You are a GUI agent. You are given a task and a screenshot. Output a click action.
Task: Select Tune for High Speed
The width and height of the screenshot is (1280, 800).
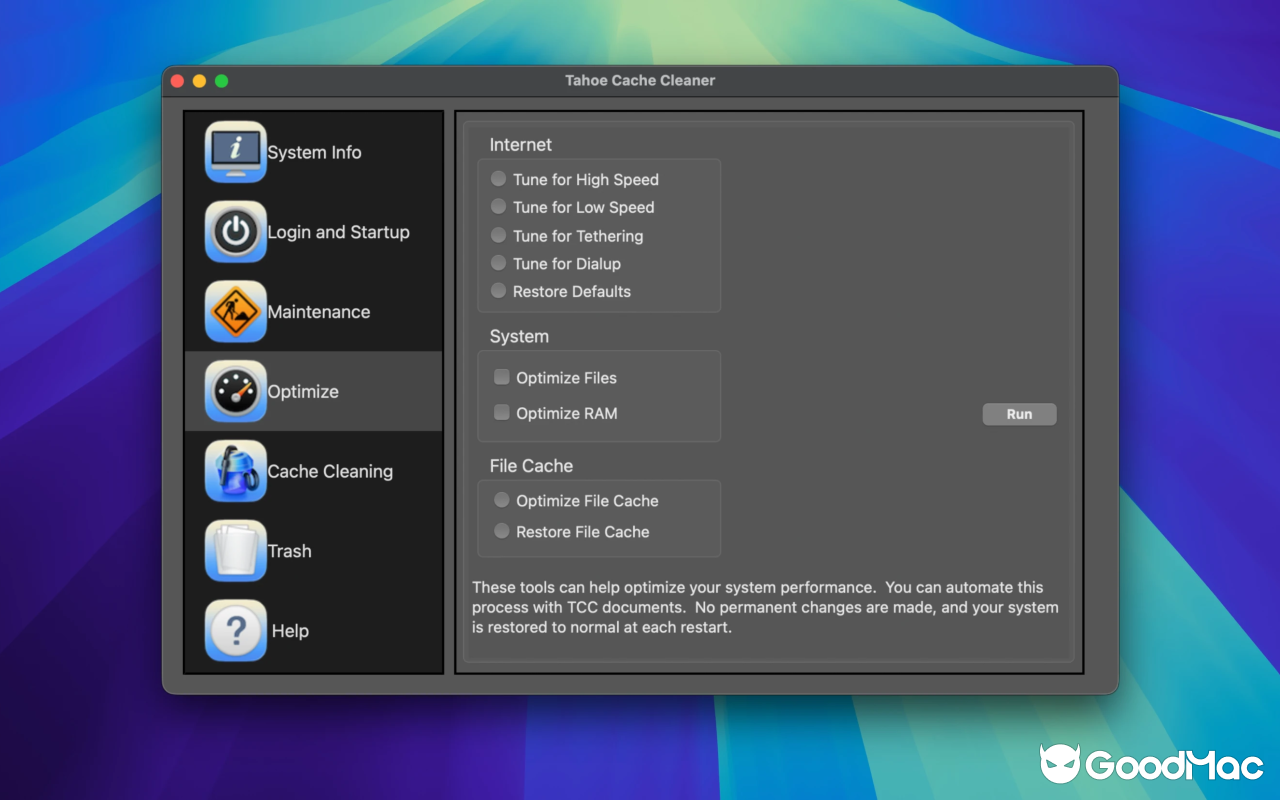point(498,178)
